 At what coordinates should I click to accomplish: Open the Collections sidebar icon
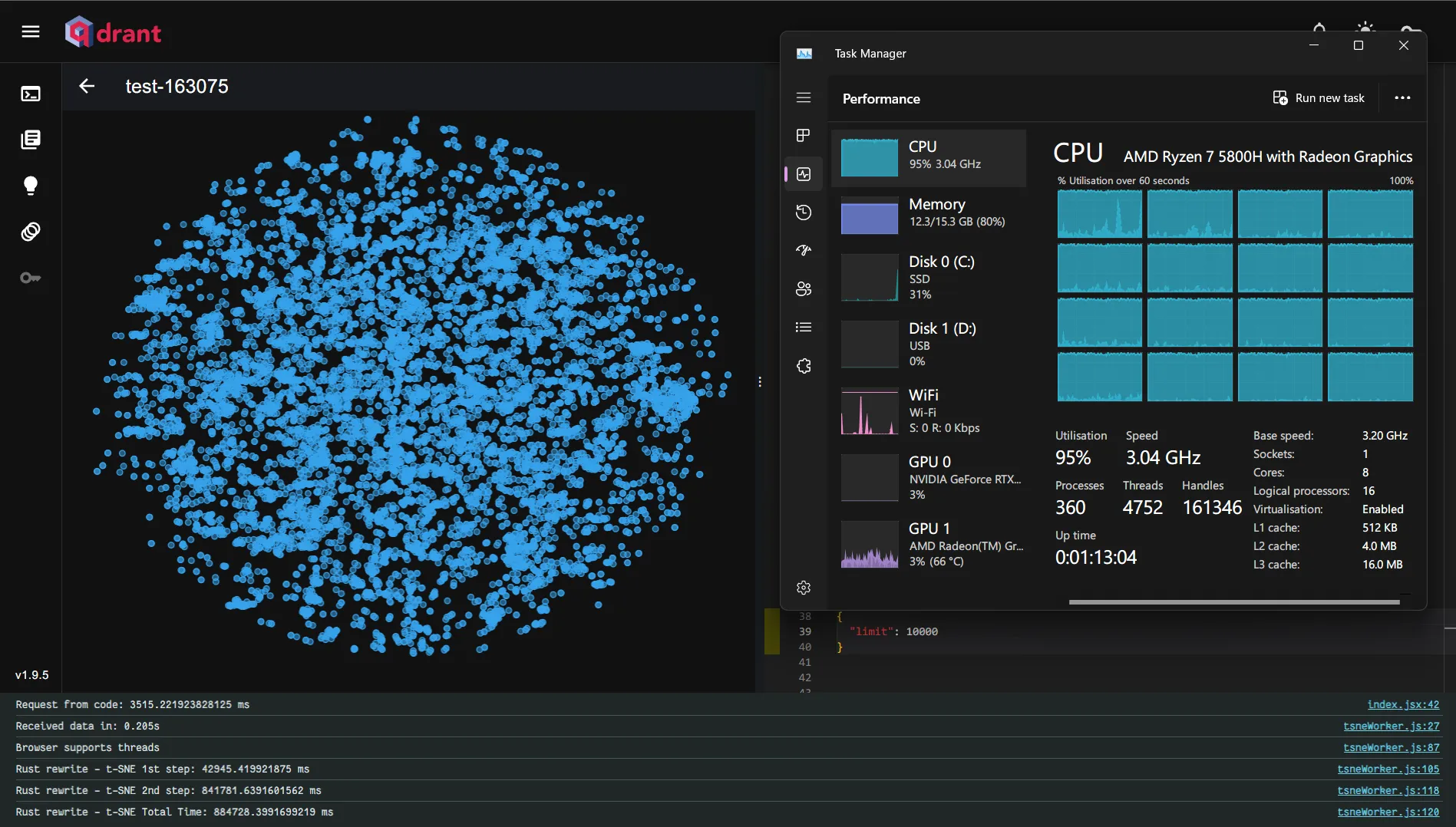[x=31, y=140]
